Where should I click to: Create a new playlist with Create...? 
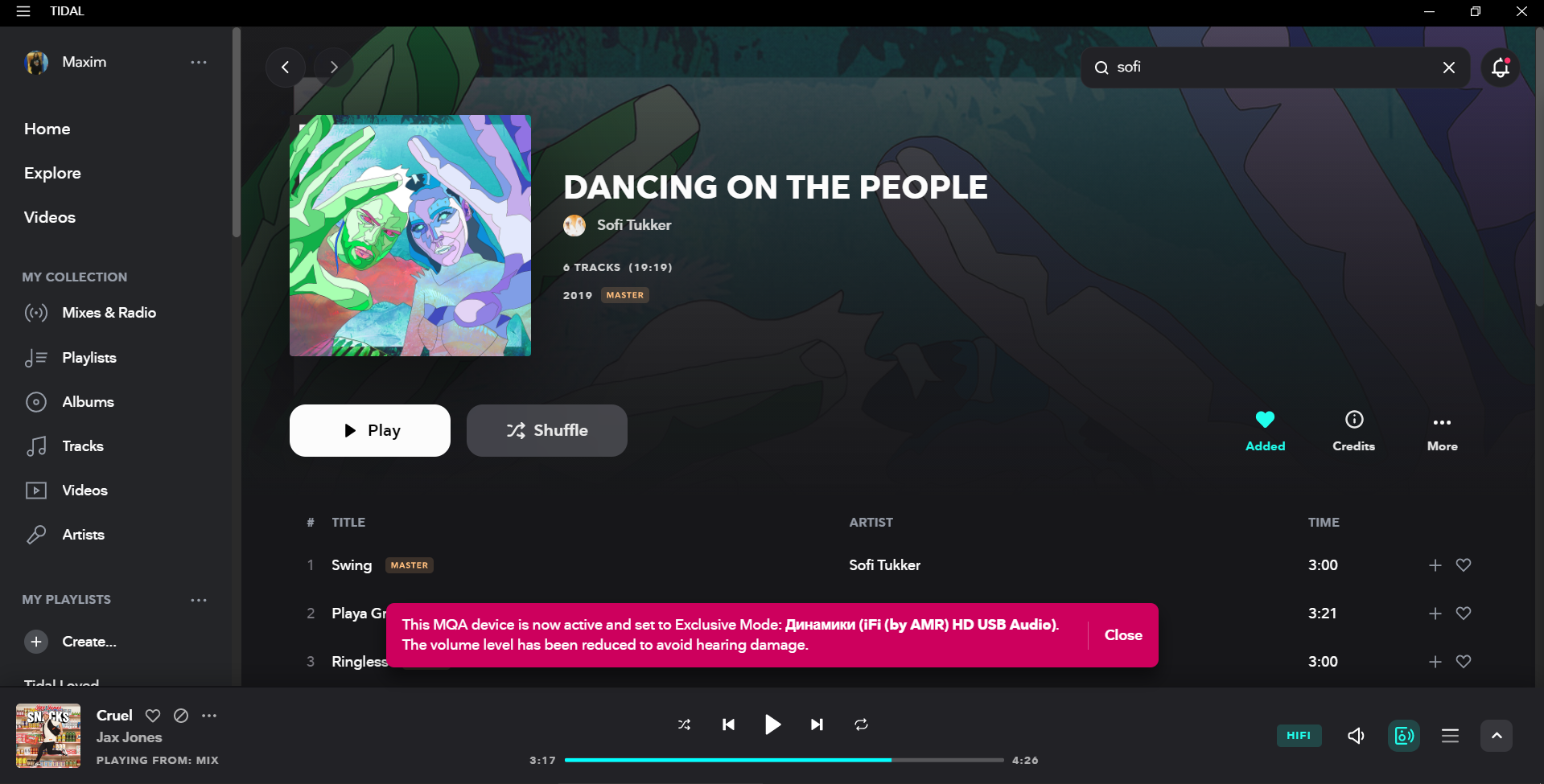tap(71, 642)
